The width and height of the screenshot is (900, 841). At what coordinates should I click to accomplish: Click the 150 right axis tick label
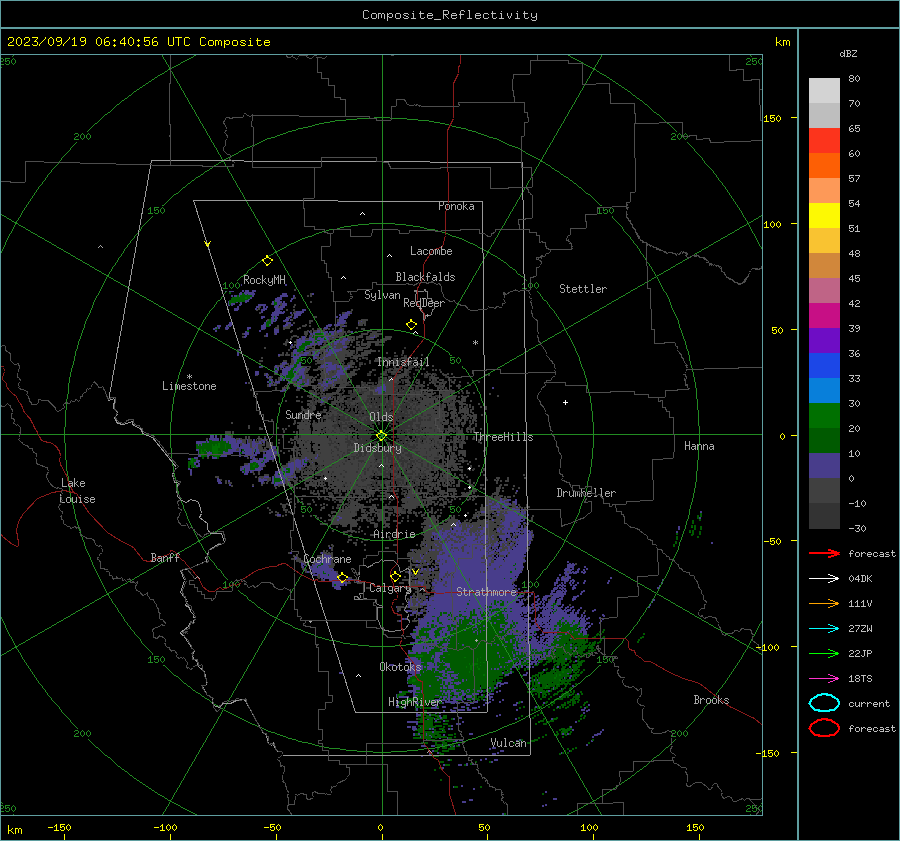coord(772,118)
